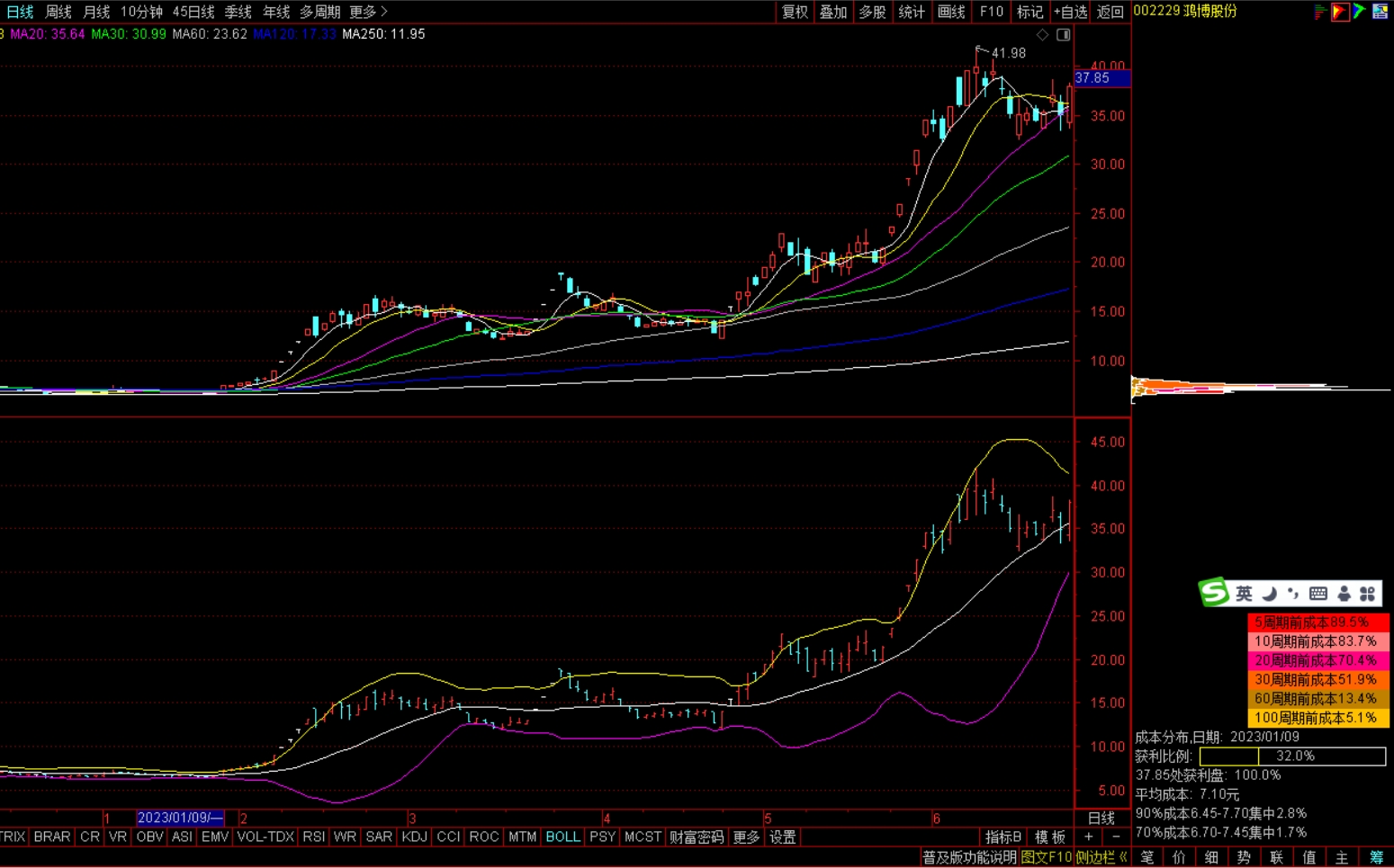Viewport: 1394px width, 868px height.
Task: Click the blue settings panel icon at top right
Action: 1380,12
